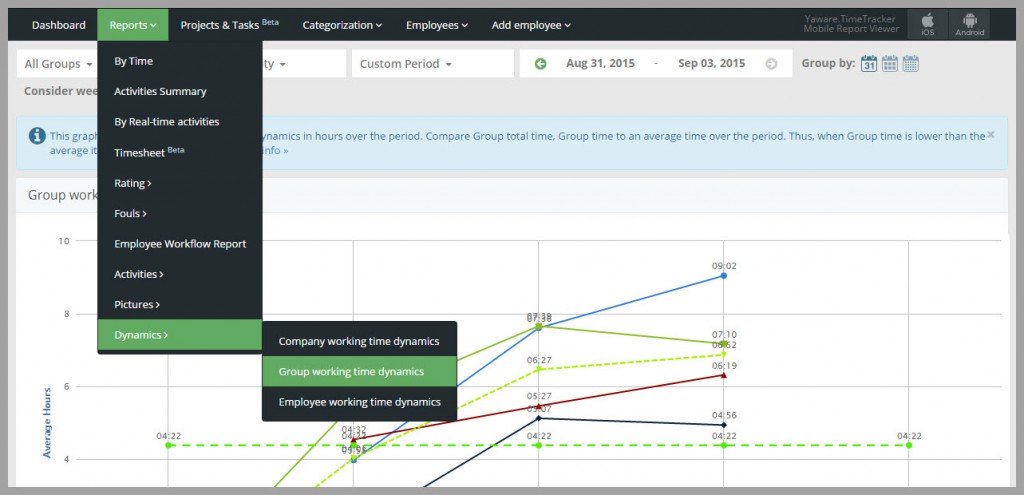Viewport: 1024px width, 495px height.
Task: Go to previous period green arrow
Action: 540,64
